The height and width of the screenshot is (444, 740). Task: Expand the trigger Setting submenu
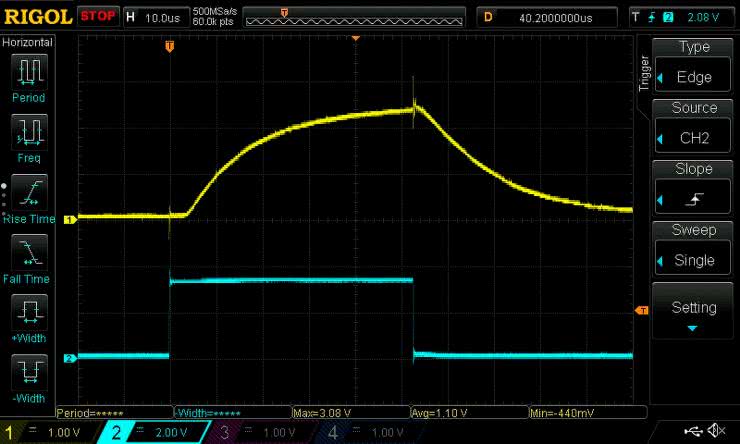(x=694, y=312)
